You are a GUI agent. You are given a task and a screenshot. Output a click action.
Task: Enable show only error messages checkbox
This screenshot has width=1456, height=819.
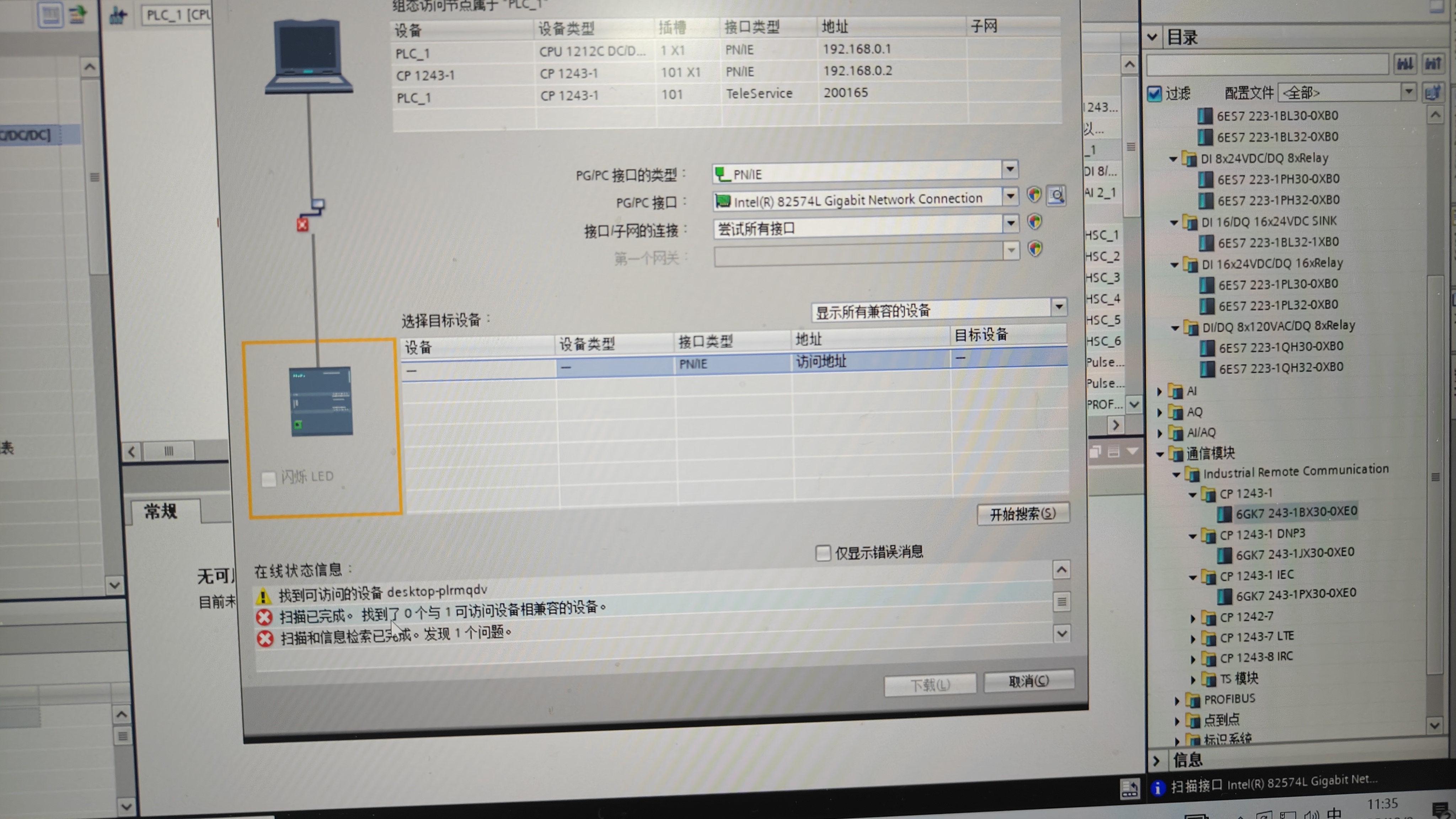(823, 553)
